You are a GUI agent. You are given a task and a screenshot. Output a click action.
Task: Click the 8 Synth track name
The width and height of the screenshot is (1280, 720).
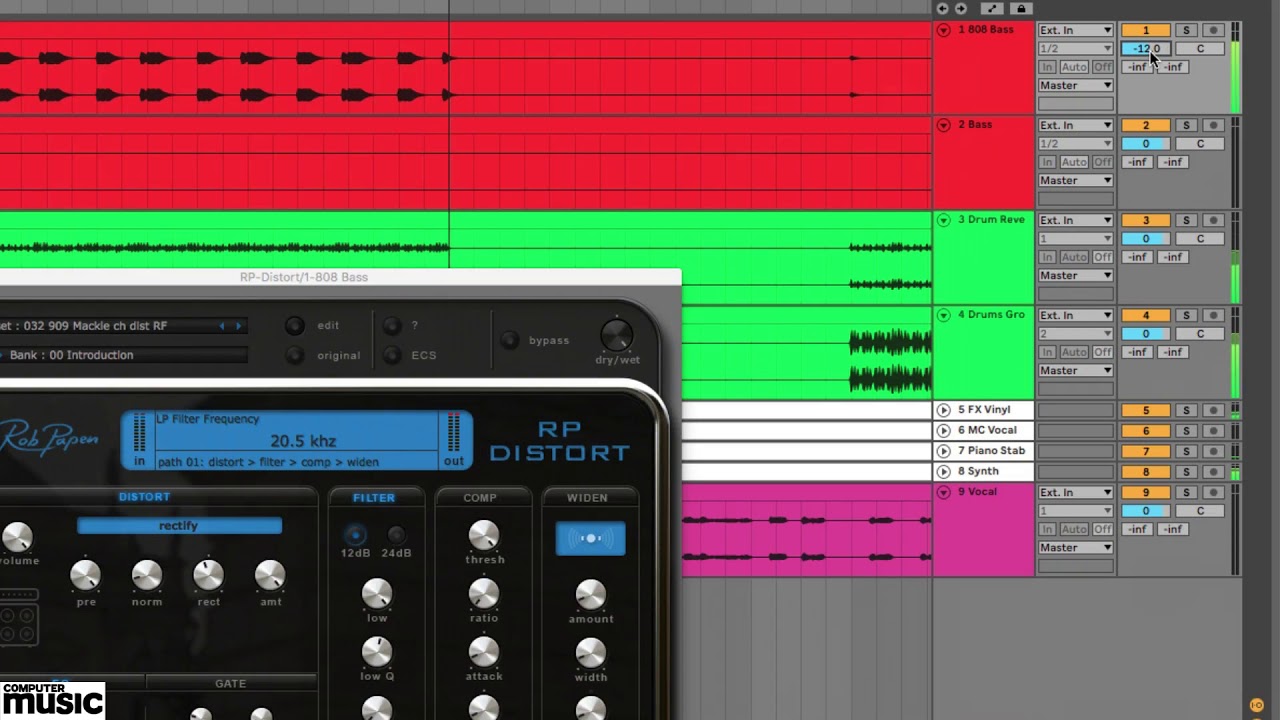tap(978, 471)
